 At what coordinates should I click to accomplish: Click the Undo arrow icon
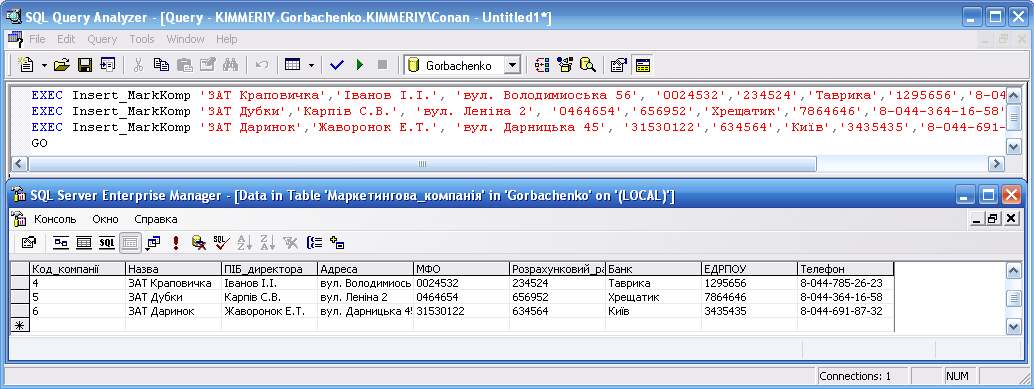pos(262,65)
